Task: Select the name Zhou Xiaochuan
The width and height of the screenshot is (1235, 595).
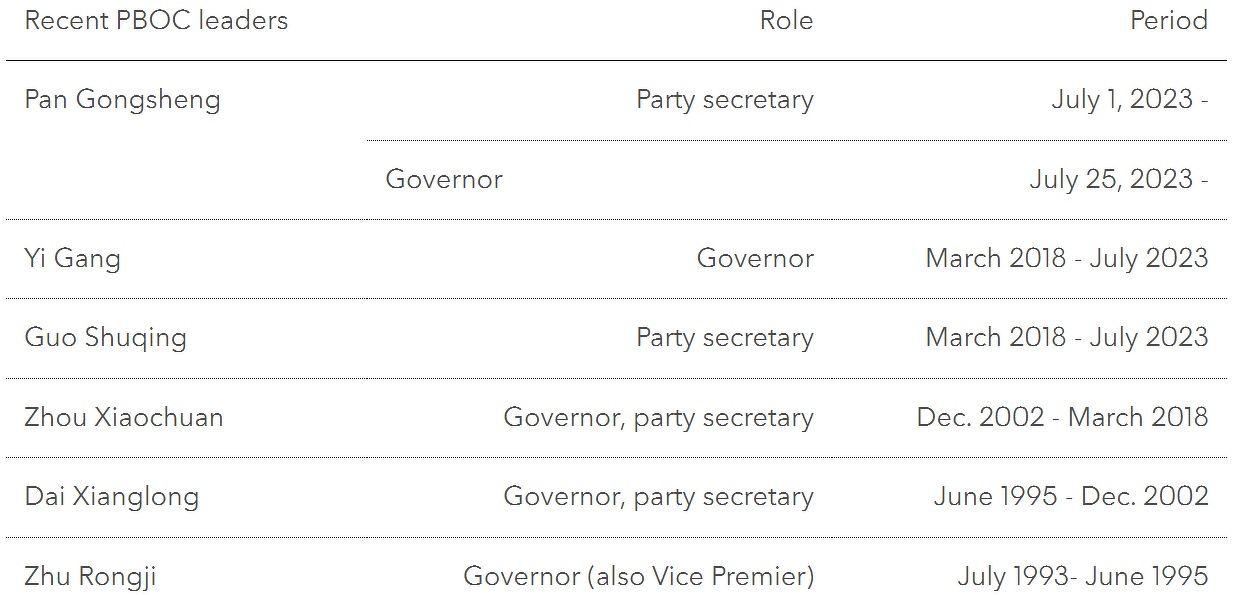Action: click(x=124, y=417)
